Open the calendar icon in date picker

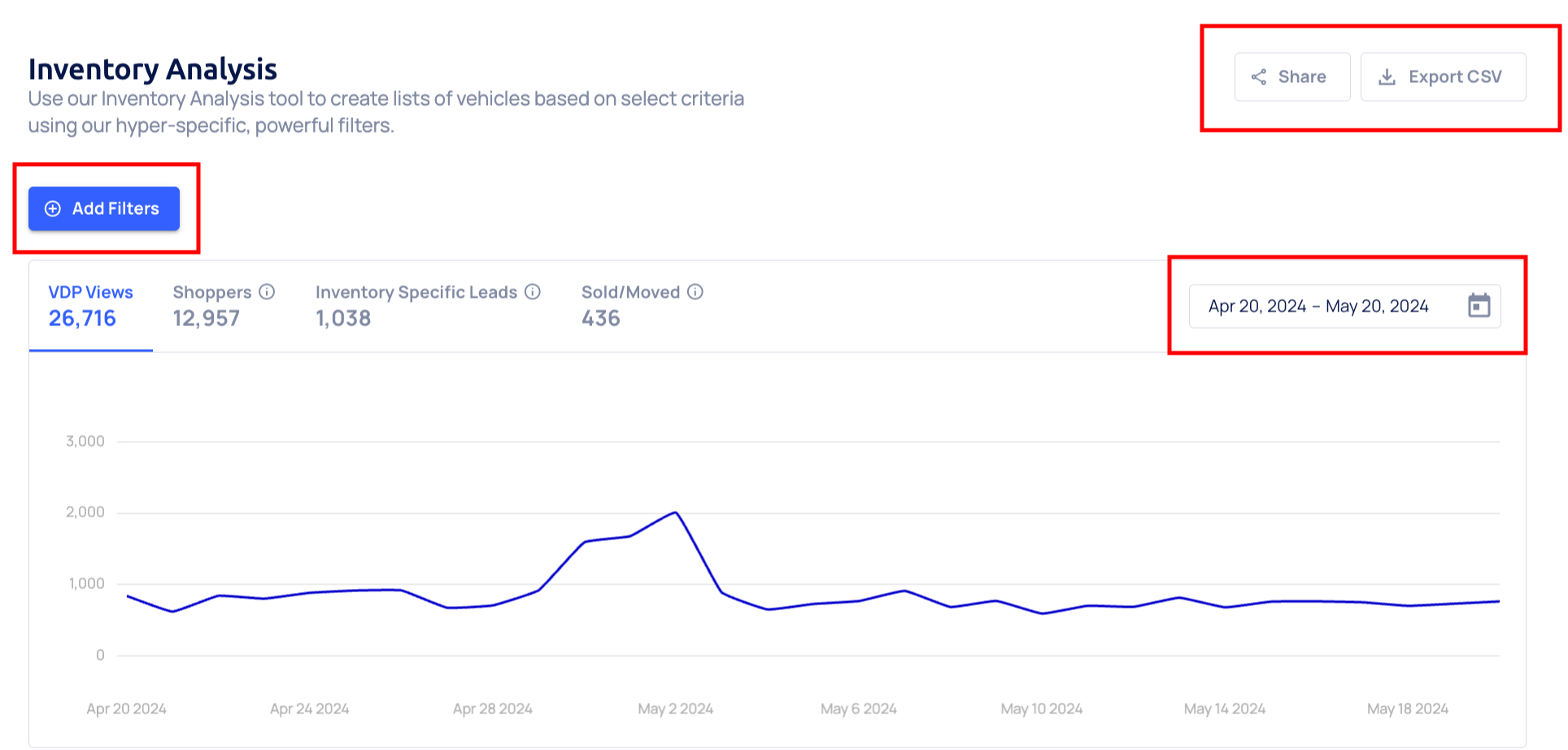pos(1479,306)
